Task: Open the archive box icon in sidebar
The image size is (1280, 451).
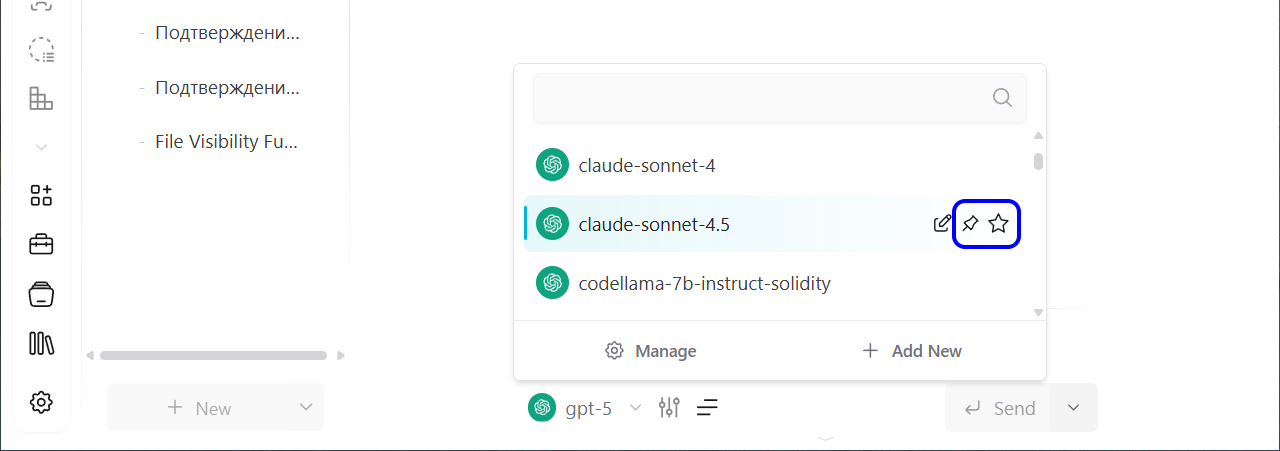Action: tap(41, 294)
